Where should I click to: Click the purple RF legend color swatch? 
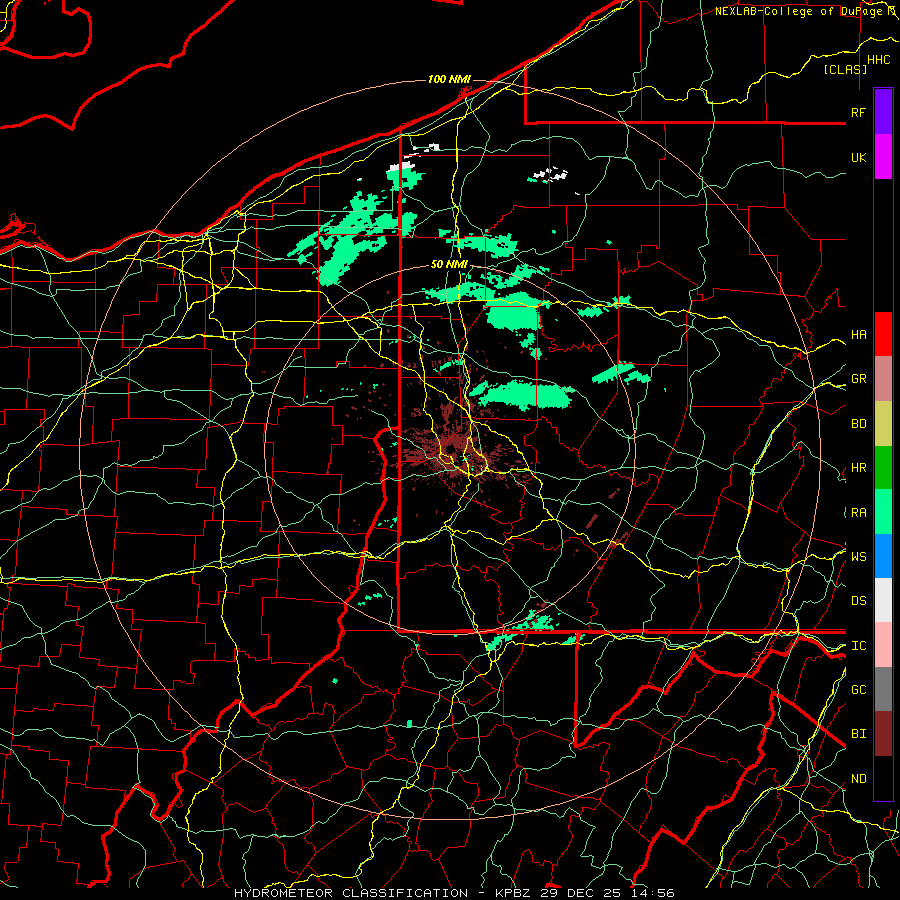click(x=883, y=112)
